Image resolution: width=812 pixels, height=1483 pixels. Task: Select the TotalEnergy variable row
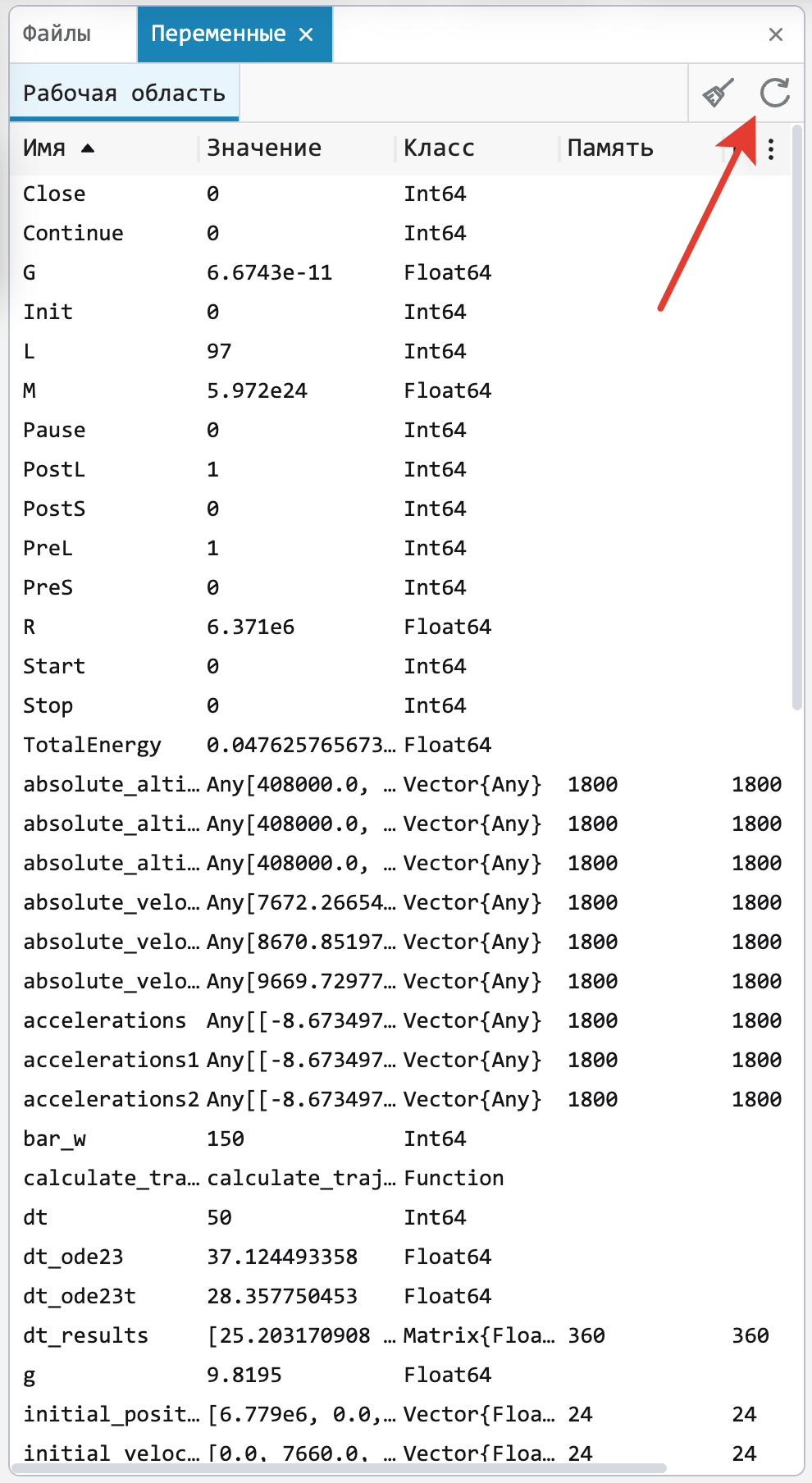[x=400, y=745]
